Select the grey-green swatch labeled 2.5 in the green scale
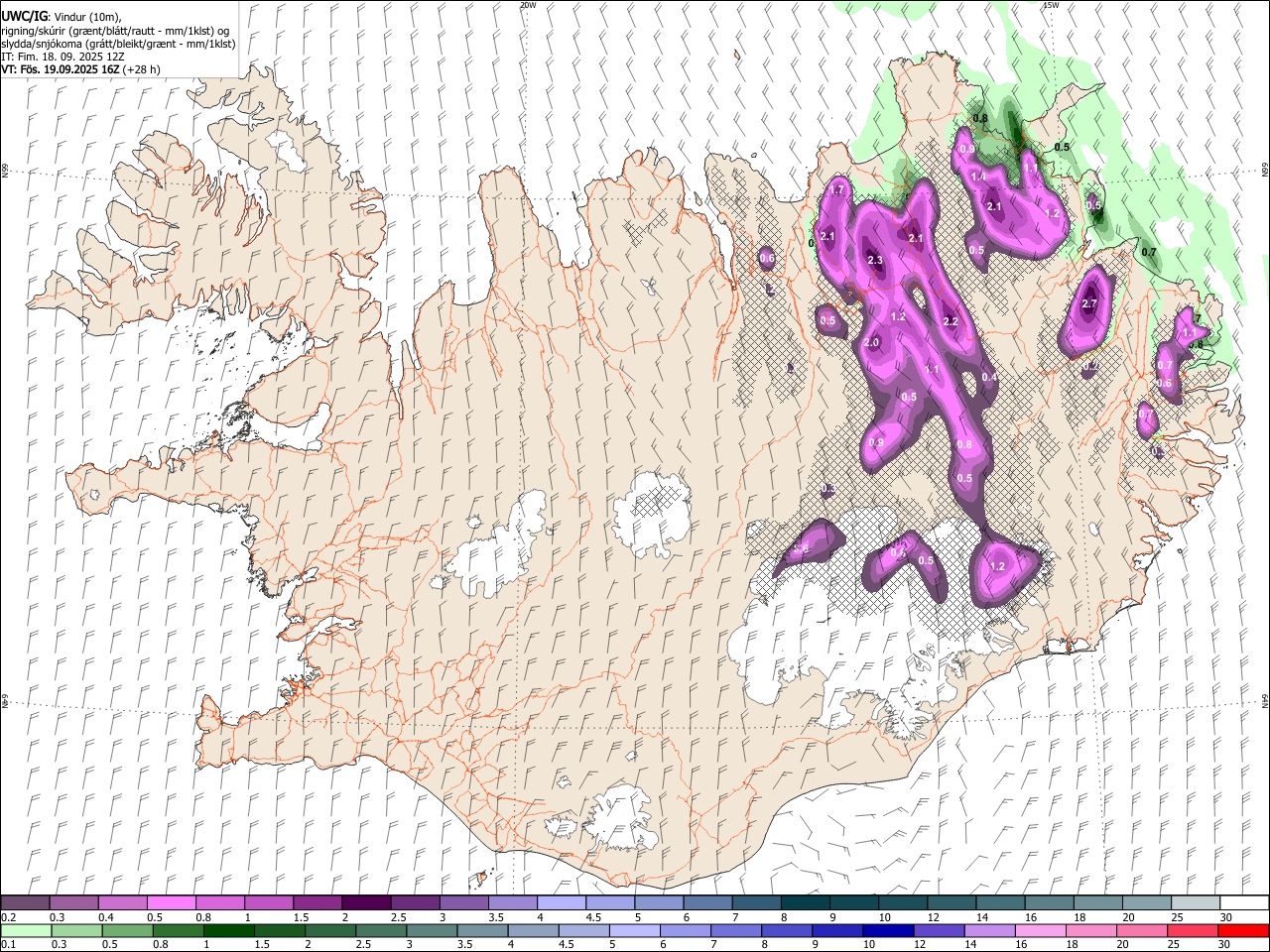Viewport: 1270px width, 952px height. click(380, 930)
